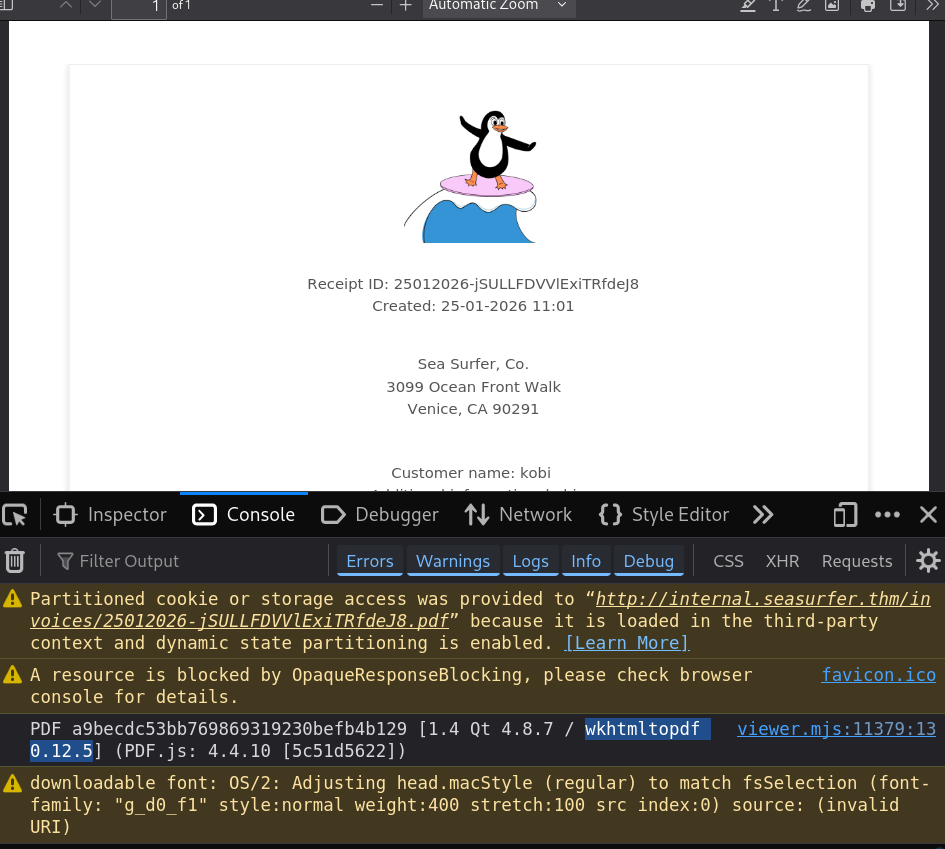Expand more PDF viewer tools chevron
Viewport: 945px width, 849px height.
[930, 6]
